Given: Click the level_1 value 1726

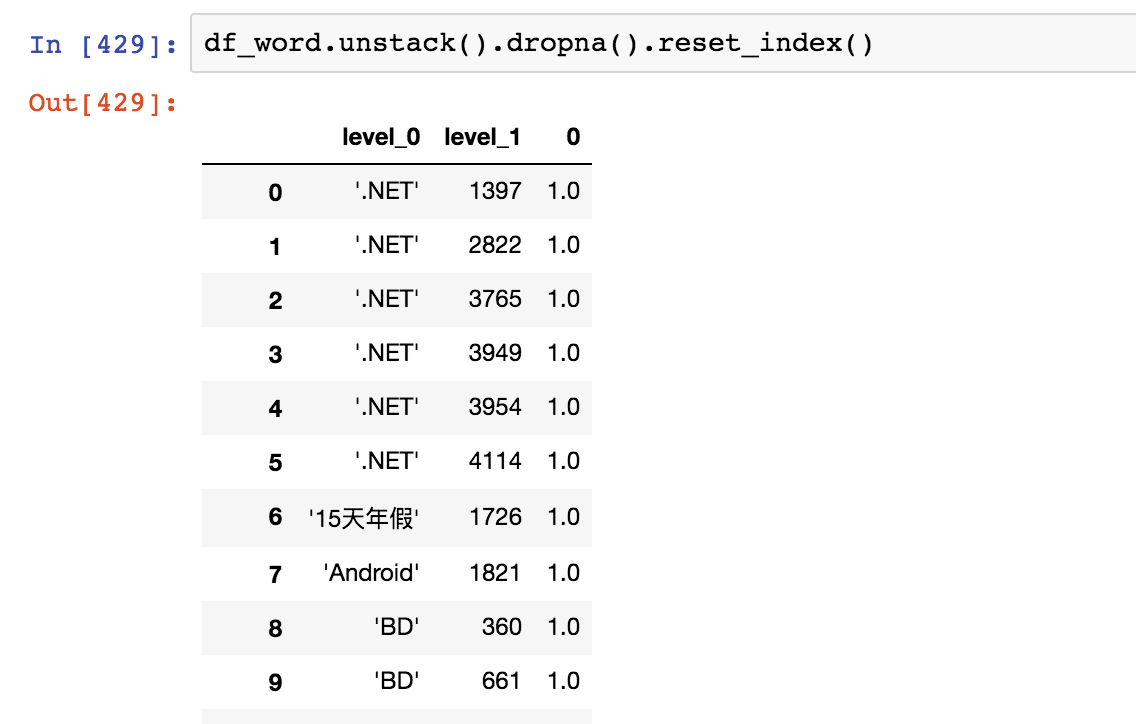Looking at the screenshot, I should (x=495, y=517).
